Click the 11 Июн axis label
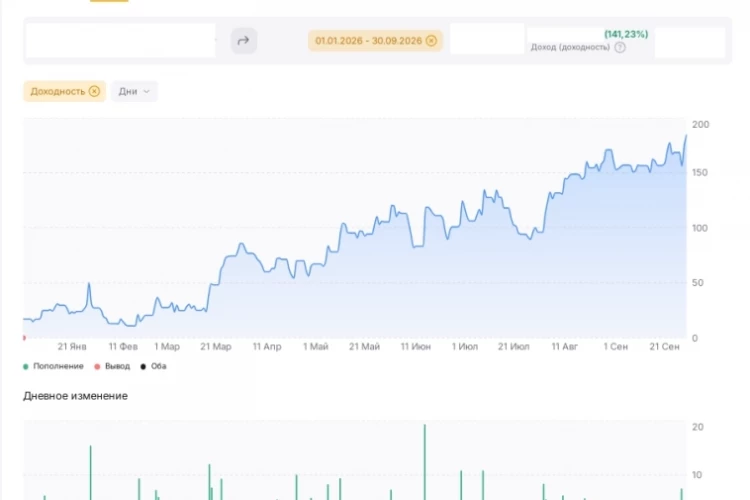The width and height of the screenshot is (750, 500). coord(416,346)
